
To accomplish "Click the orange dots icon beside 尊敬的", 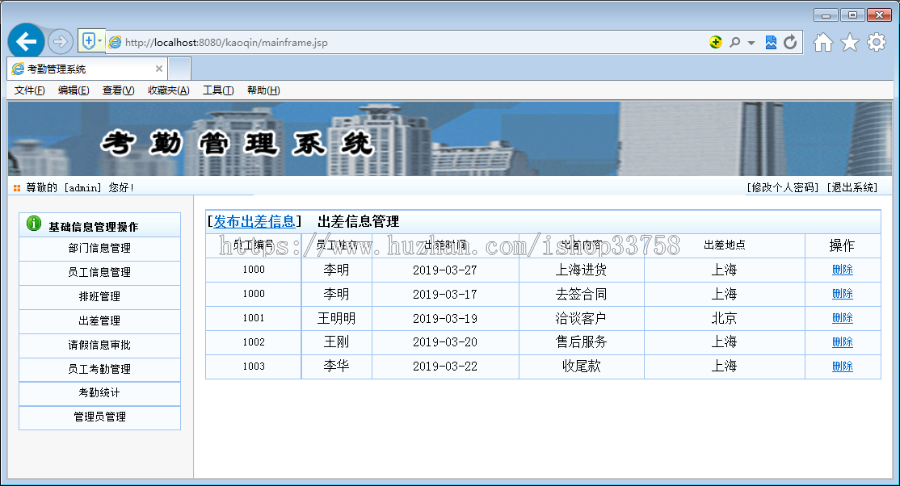I will 17,188.
